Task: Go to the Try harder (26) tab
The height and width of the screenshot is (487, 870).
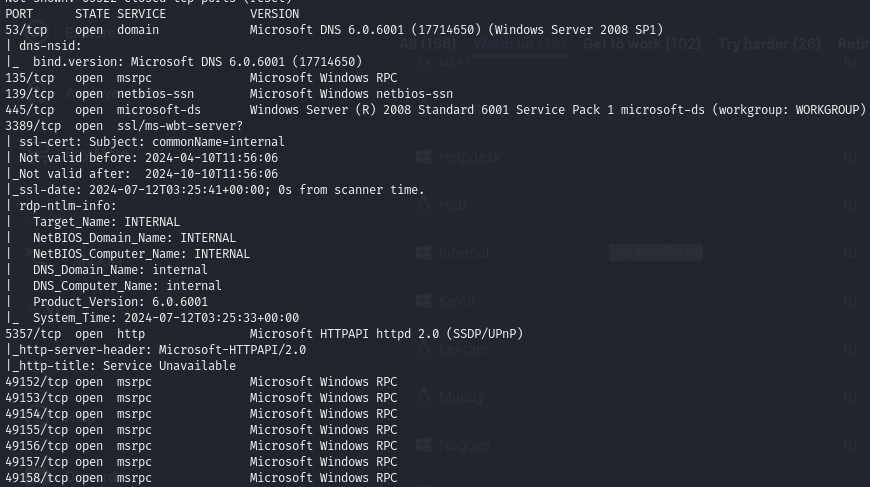Action: (x=769, y=44)
